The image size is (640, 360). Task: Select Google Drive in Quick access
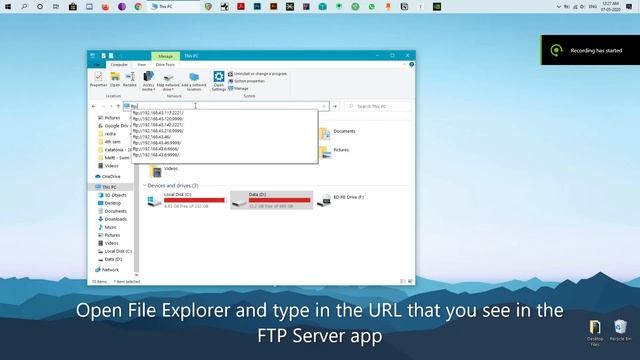pyautogui.click(x=114, y=126)
